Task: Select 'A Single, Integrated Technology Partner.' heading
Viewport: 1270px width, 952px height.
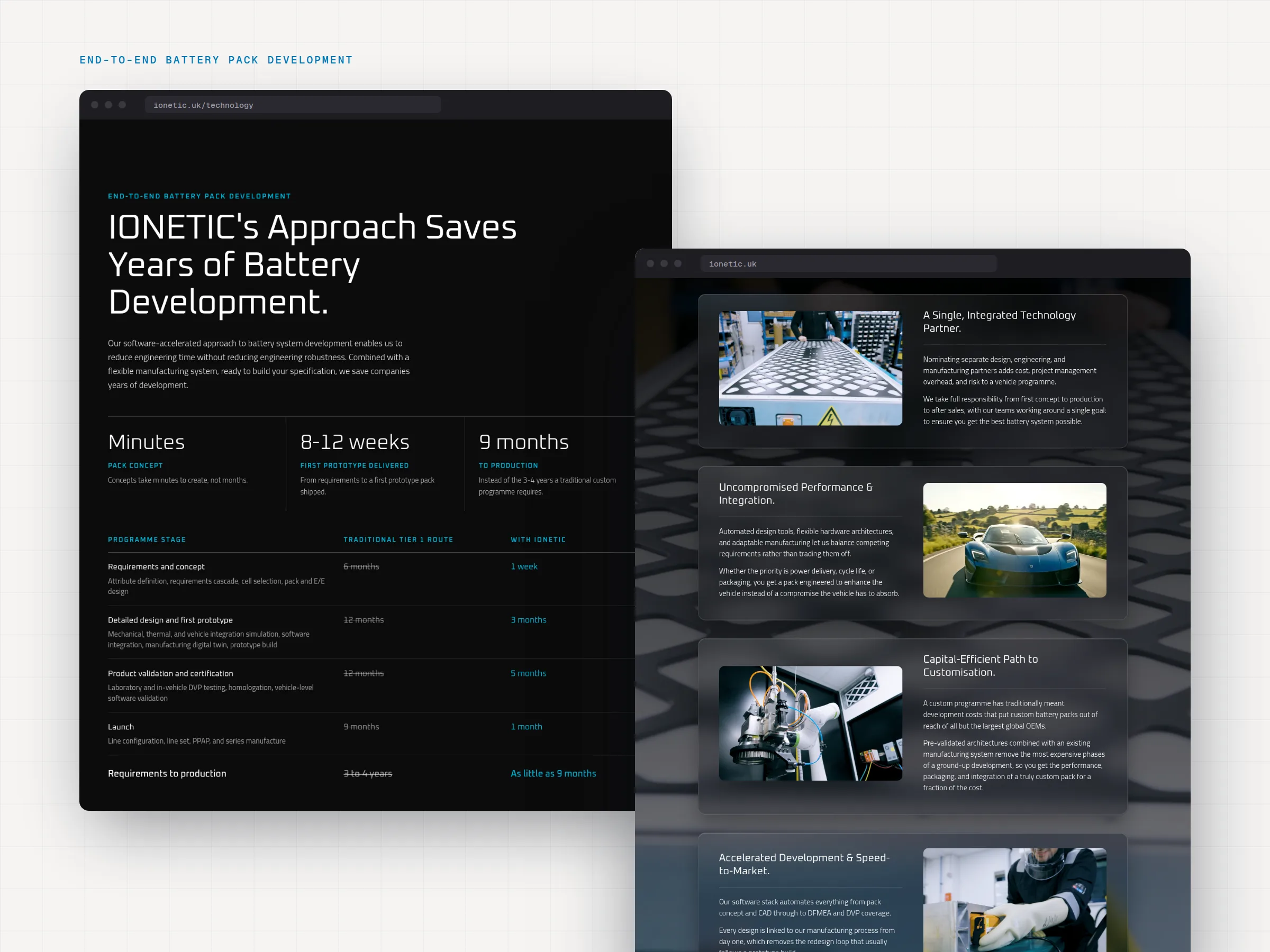Action: pos(999,322)
